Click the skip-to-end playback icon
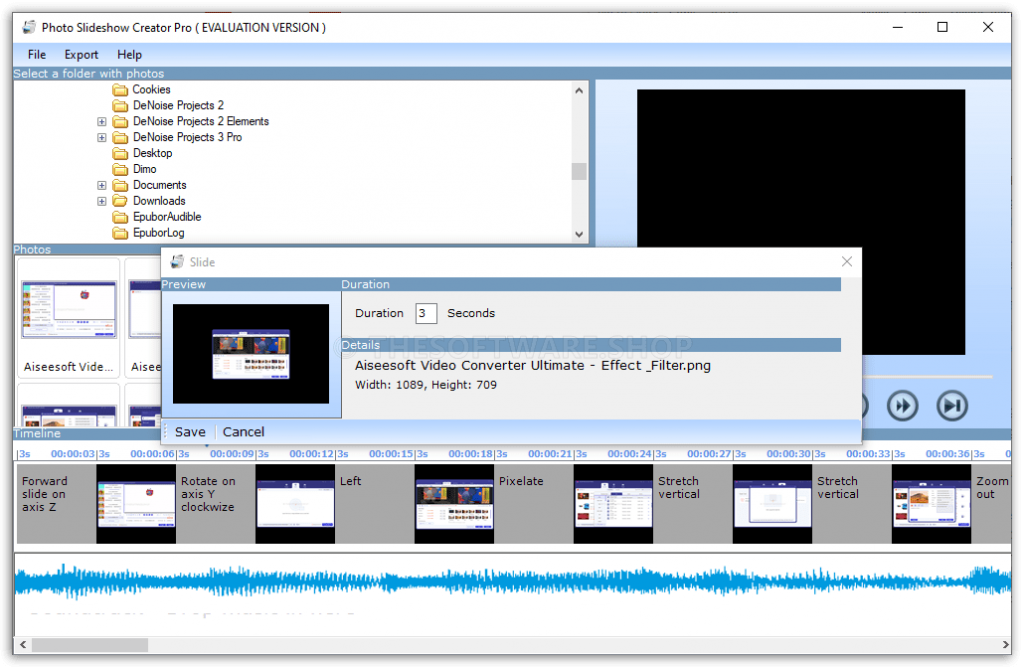 [951, 405]
